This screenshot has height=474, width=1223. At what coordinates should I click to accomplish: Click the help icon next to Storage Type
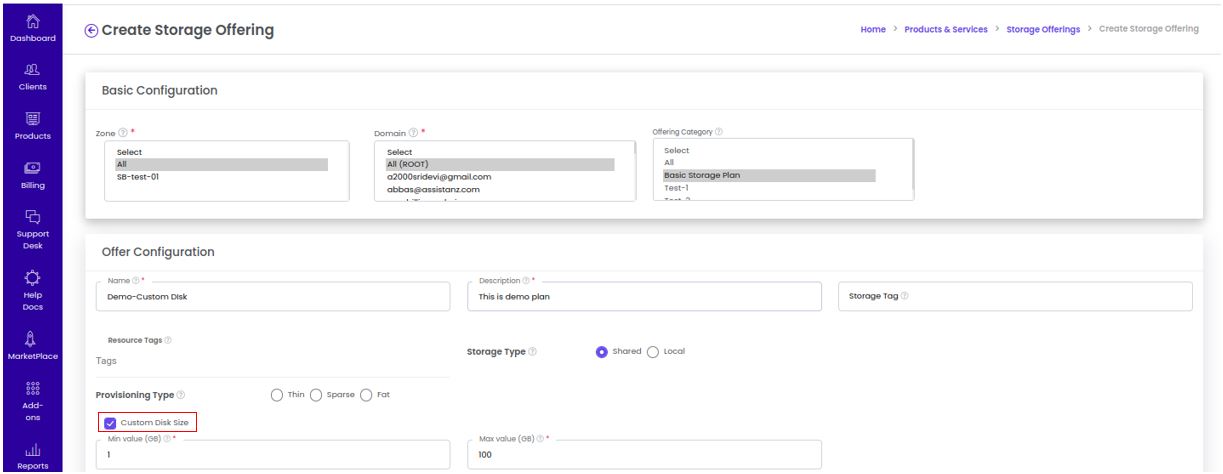(531, 352)
